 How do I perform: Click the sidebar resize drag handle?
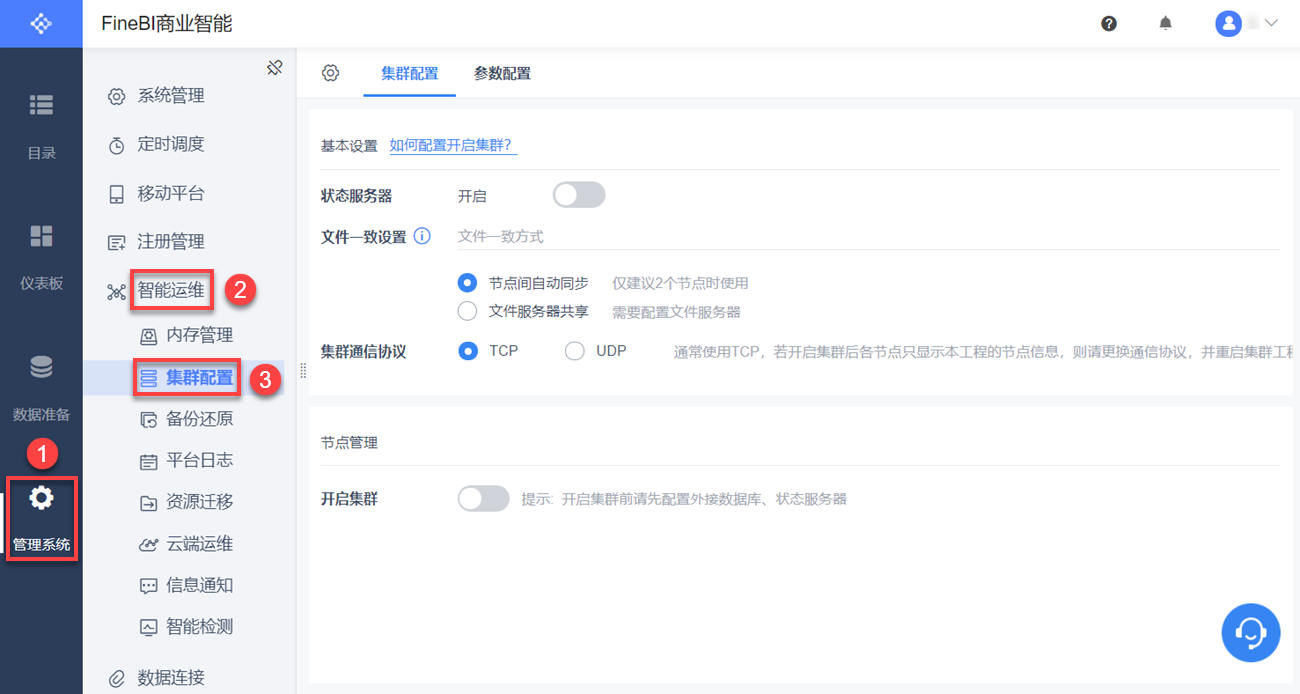303,371
